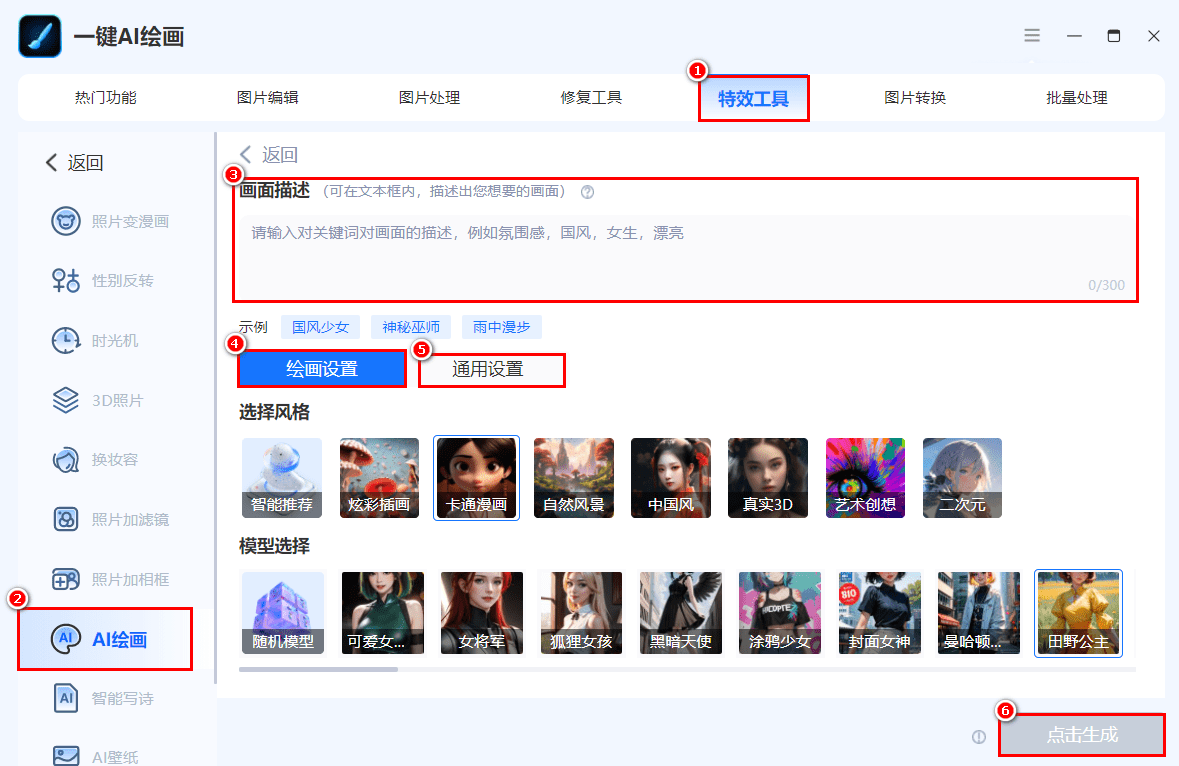Click the 画面描述 text input box
The width and height of the screenshot is (1179, 766).
click(x=685, y=255)
